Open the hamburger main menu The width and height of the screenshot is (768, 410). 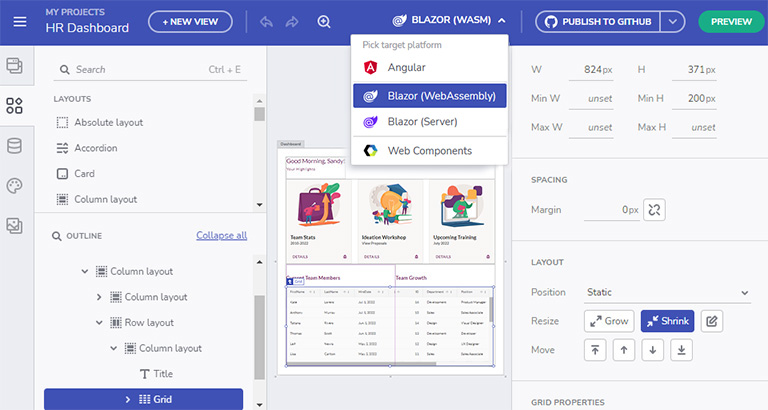[20, 21]
